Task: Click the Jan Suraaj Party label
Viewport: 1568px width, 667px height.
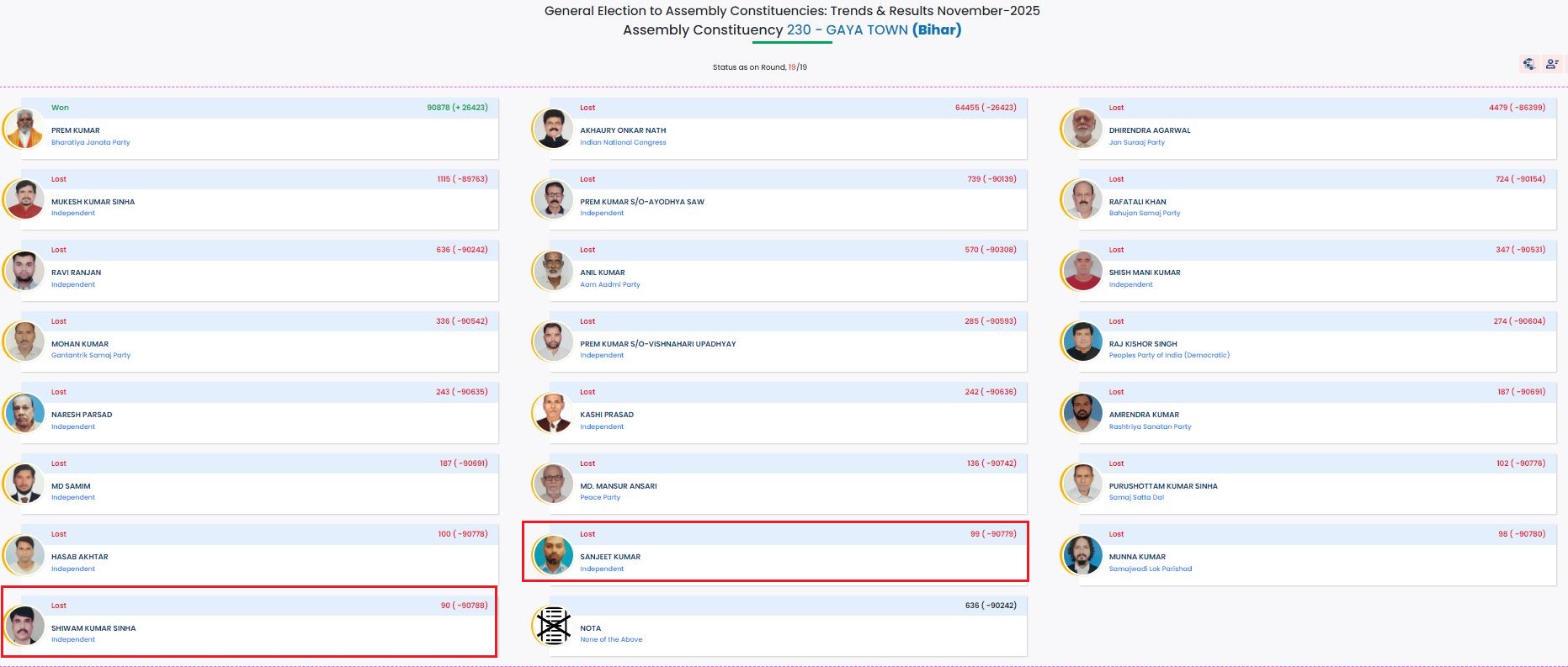Action: pyautogui.click(x=1136, y=142)
